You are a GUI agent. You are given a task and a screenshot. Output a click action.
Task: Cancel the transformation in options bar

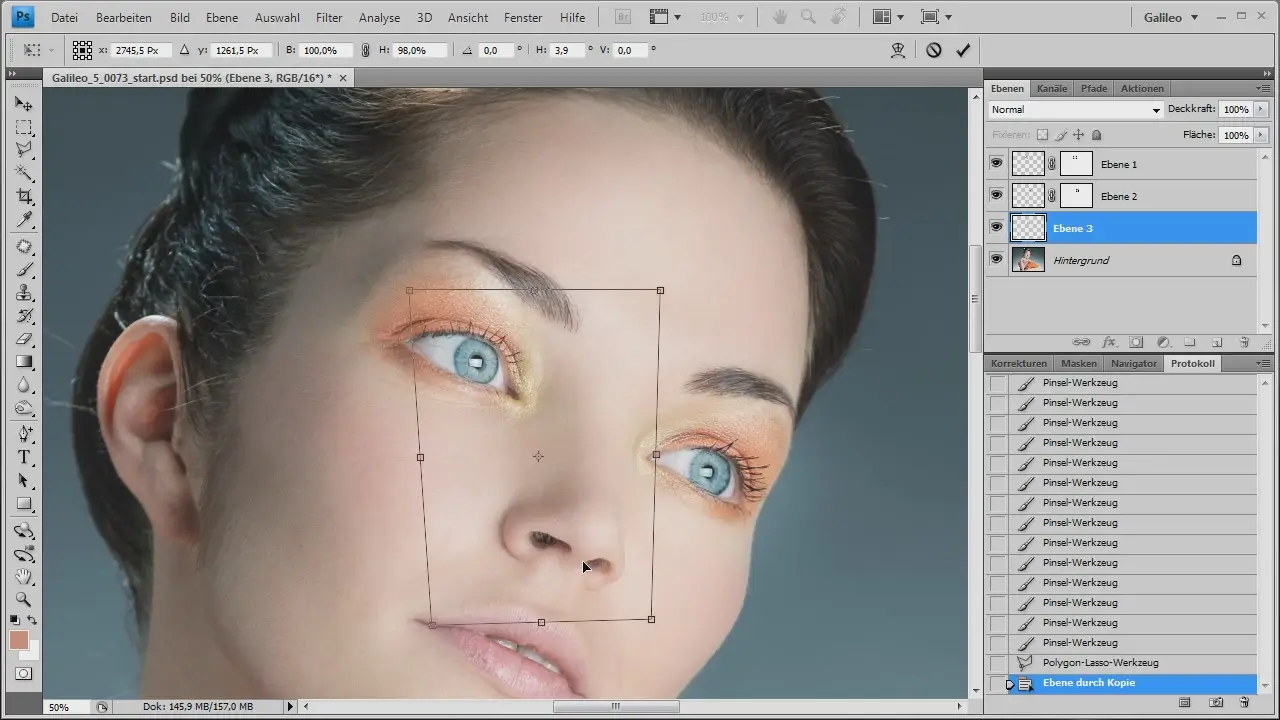click(x=934, y=50)
